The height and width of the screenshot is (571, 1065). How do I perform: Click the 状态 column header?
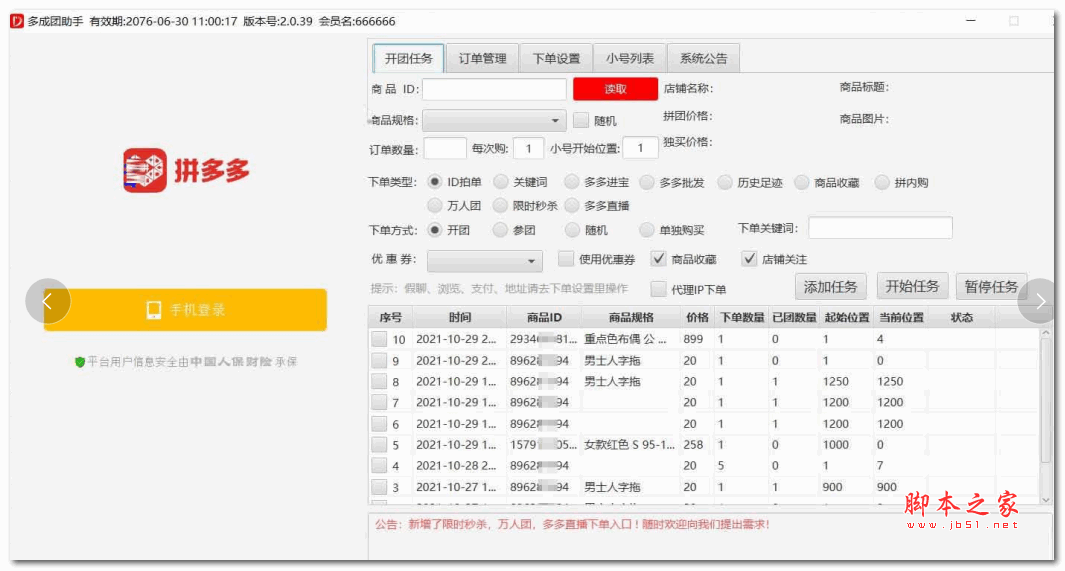pyautogui.click(x=961, y=317)
